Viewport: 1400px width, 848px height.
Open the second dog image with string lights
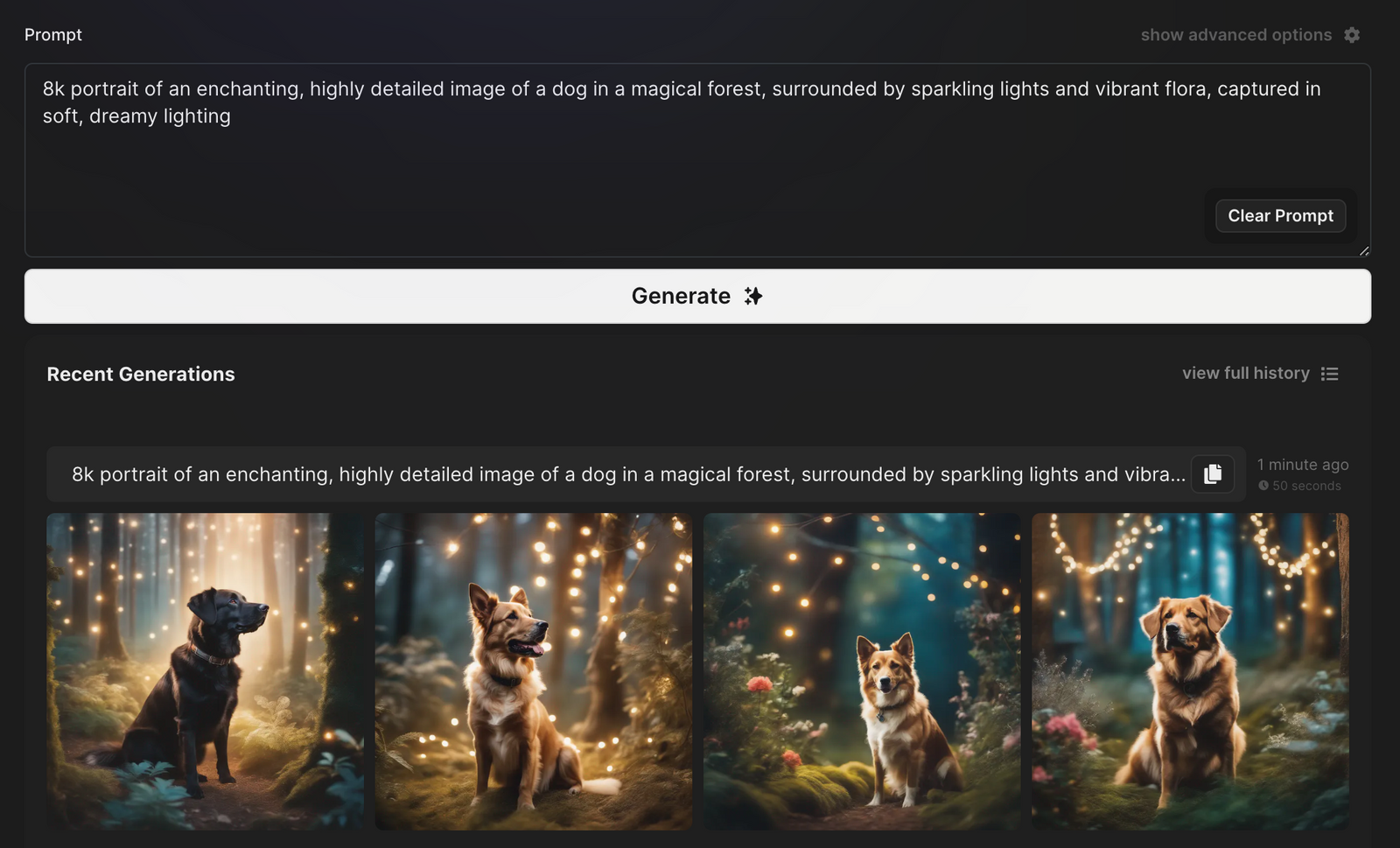[x=533, y=671]
